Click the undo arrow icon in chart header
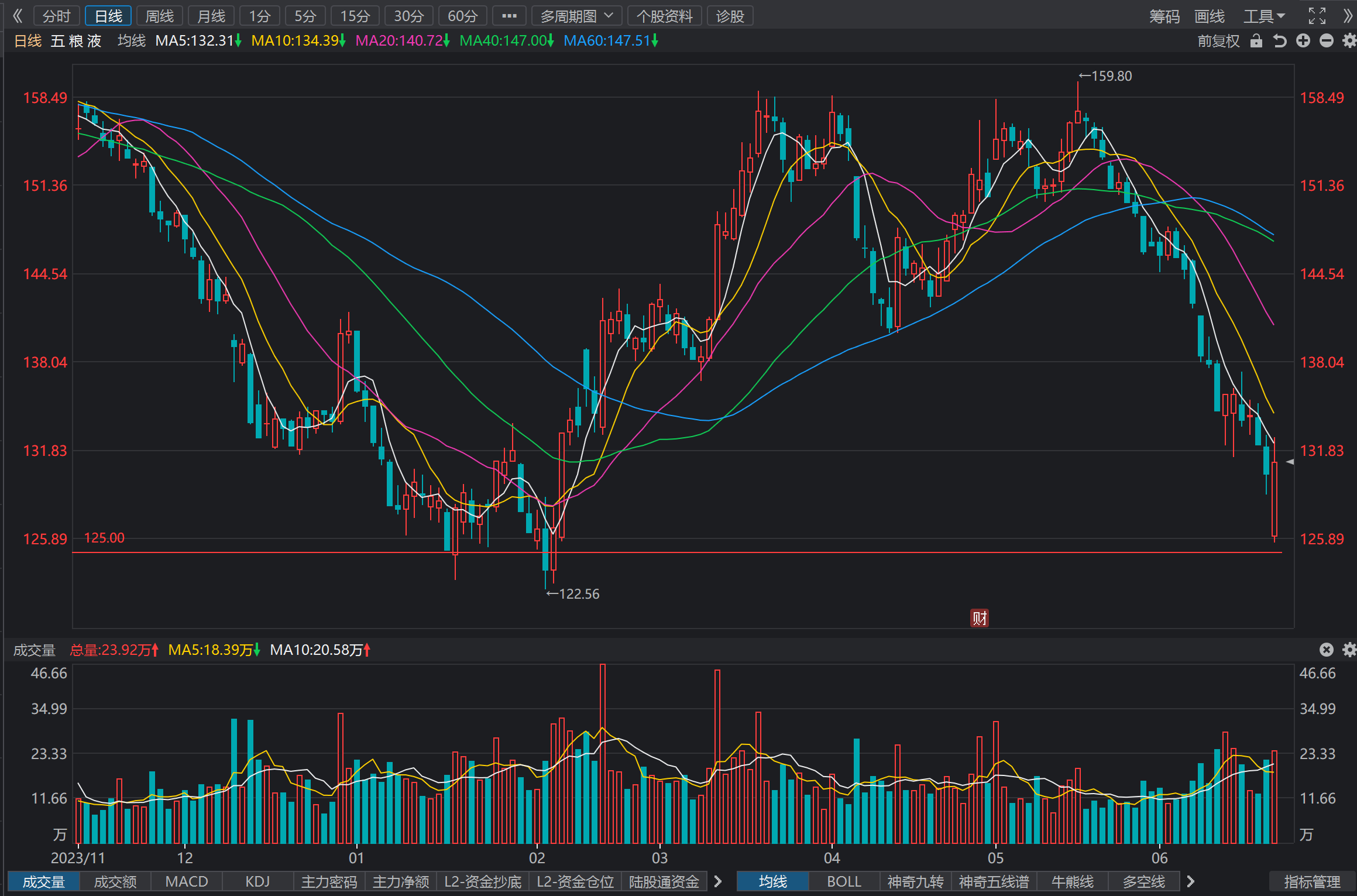 click(1280, 41)
